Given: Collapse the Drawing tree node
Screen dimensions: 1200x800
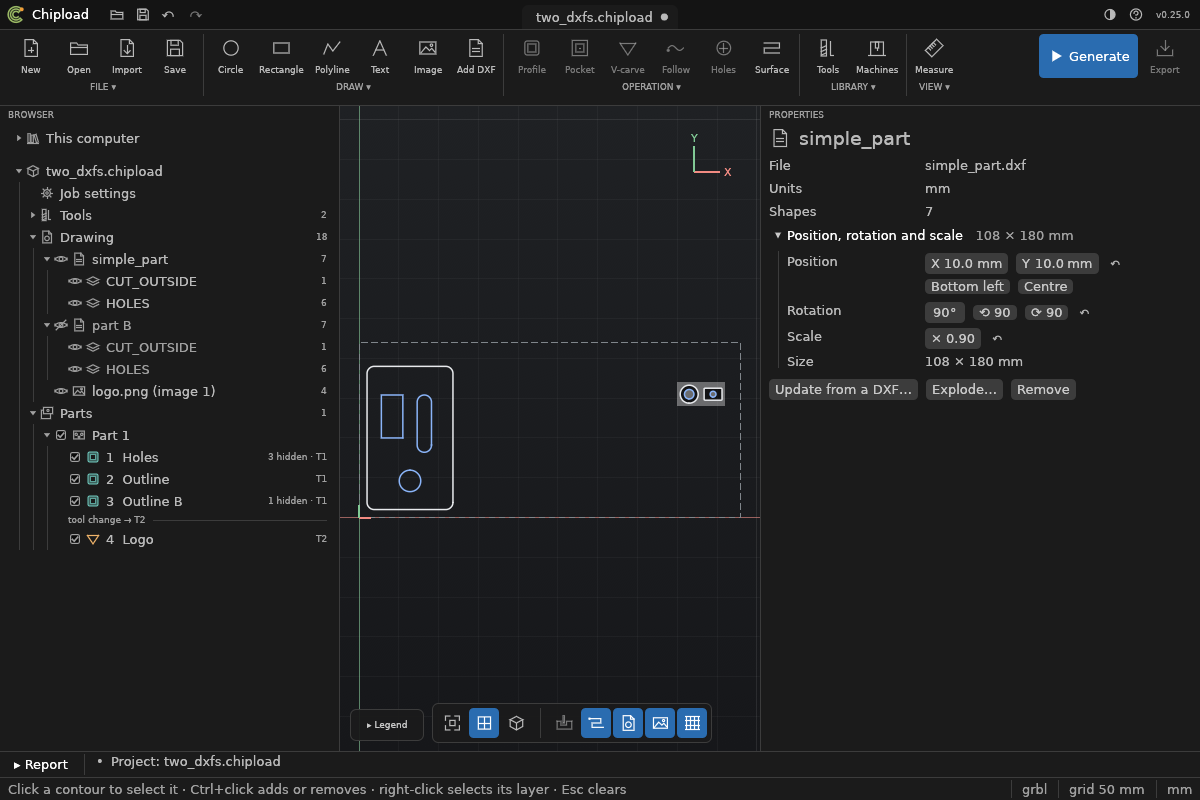Looking at the screenshot, I should point(33,237).
